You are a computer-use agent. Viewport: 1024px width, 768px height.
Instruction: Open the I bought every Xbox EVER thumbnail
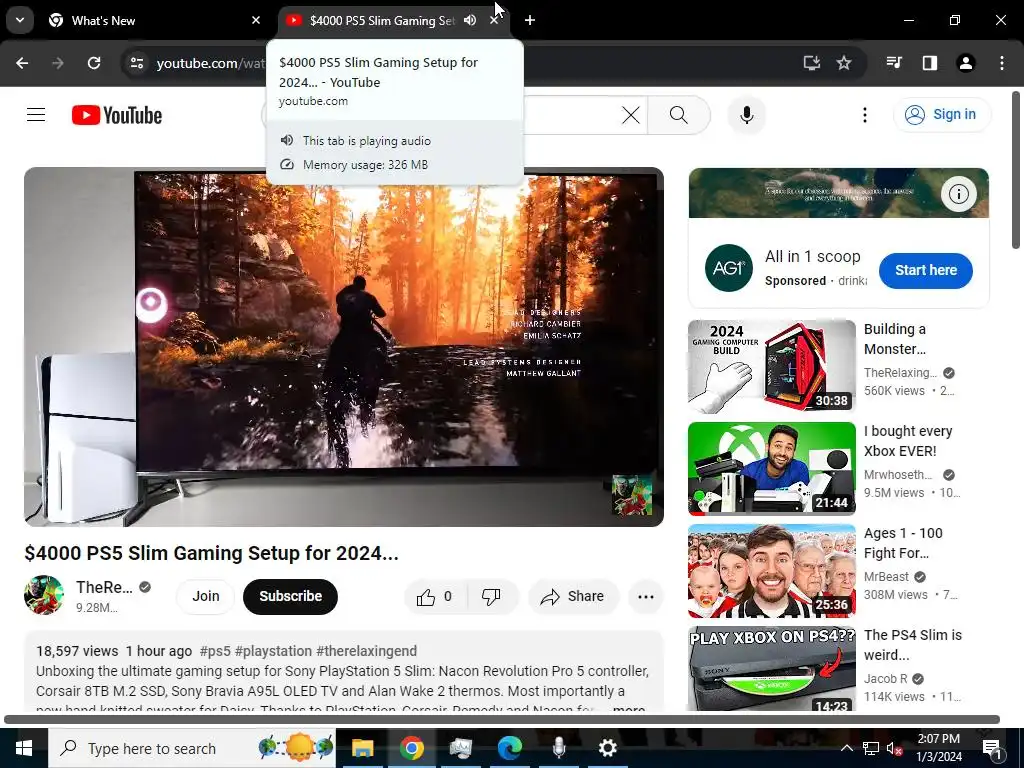pos(771,468)
